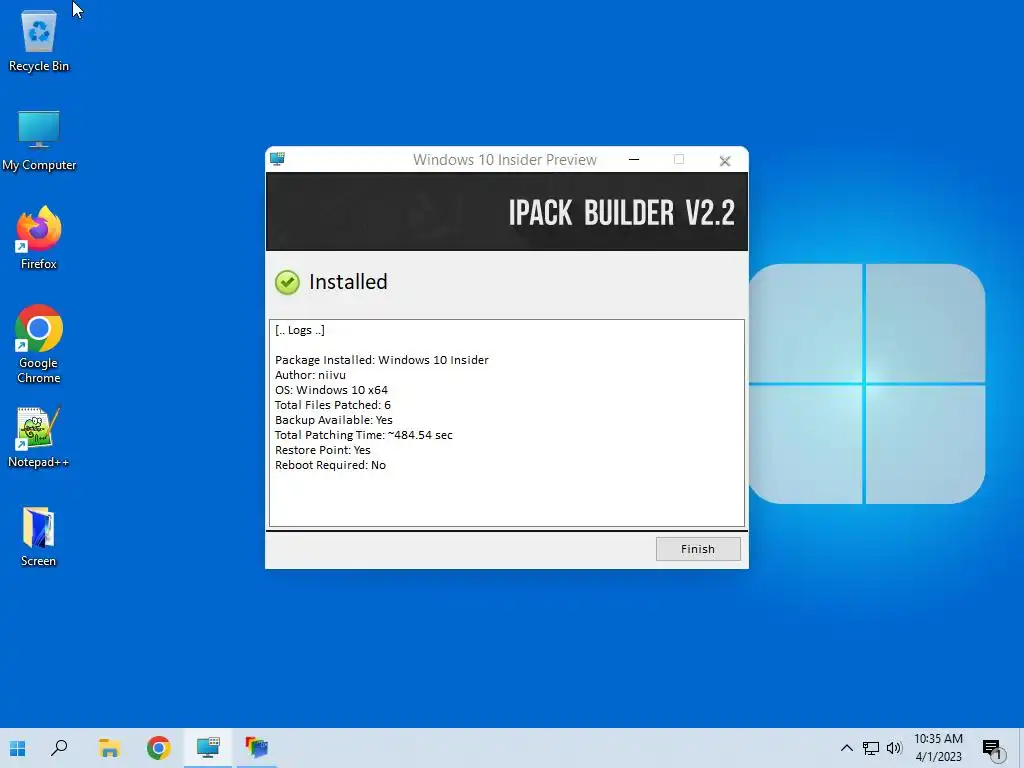Screen dimensions: 1024x768
Task: Click 'Restore Point: Yes' log line
Action: tap(323, 450)
